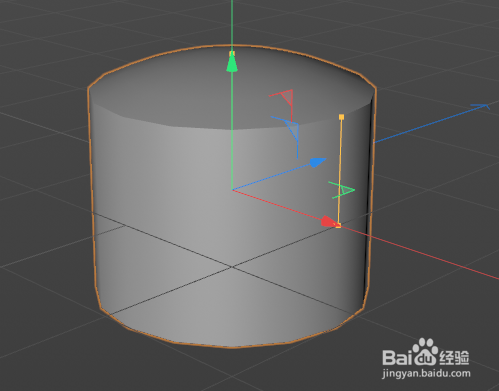This screenshot has width=499, height=391.
Task: Click the green Y-axis move arrowhead
Action: [232, 63]
